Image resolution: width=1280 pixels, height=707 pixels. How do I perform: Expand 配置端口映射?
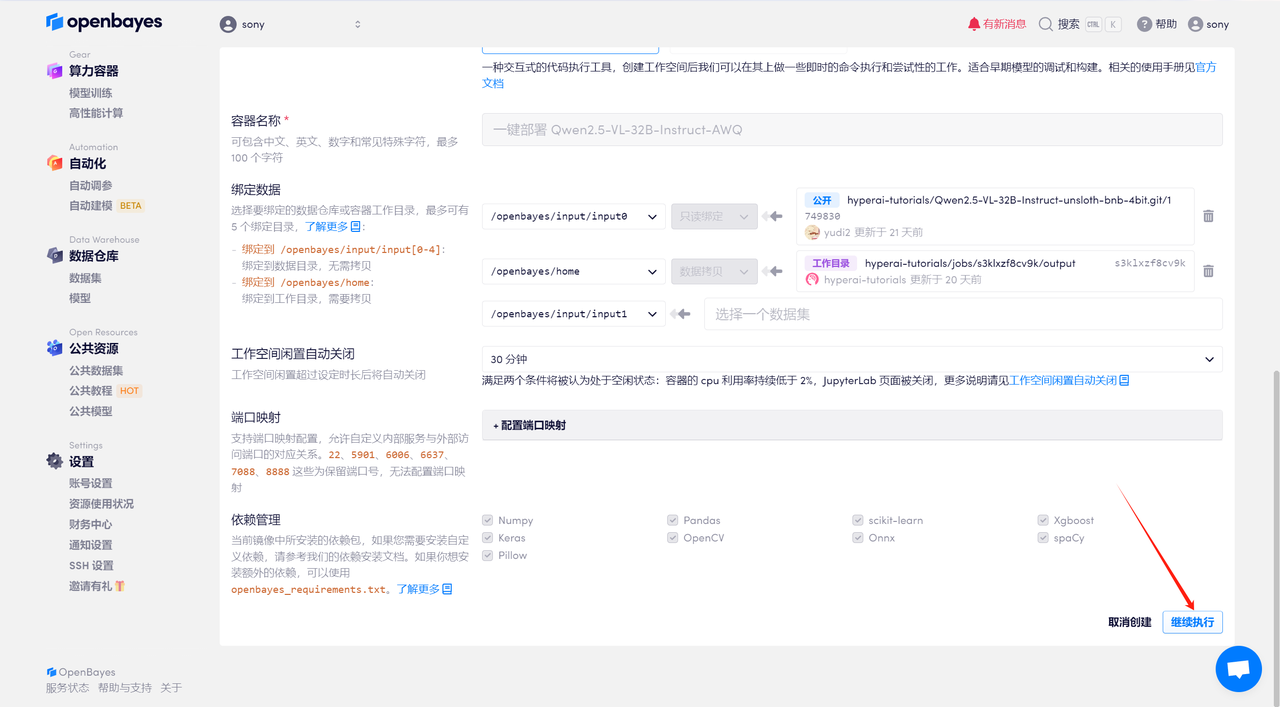852,425
